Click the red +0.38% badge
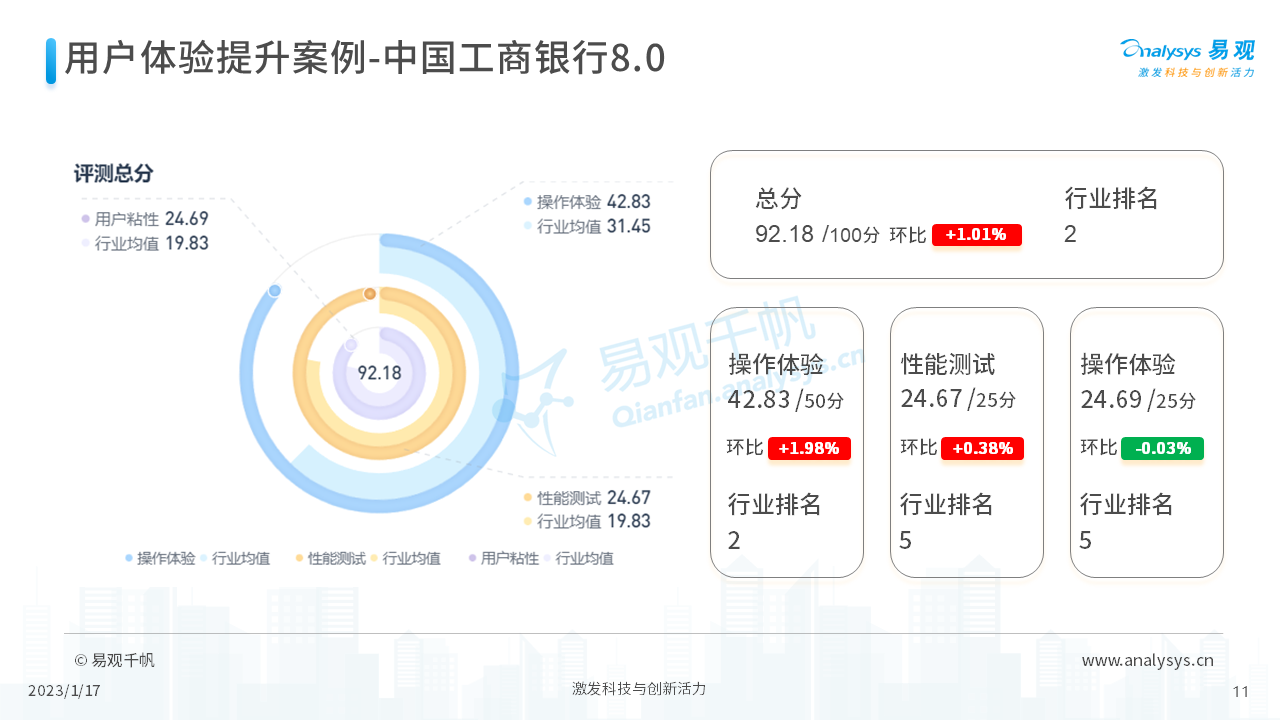 click(x=981, y=448)
